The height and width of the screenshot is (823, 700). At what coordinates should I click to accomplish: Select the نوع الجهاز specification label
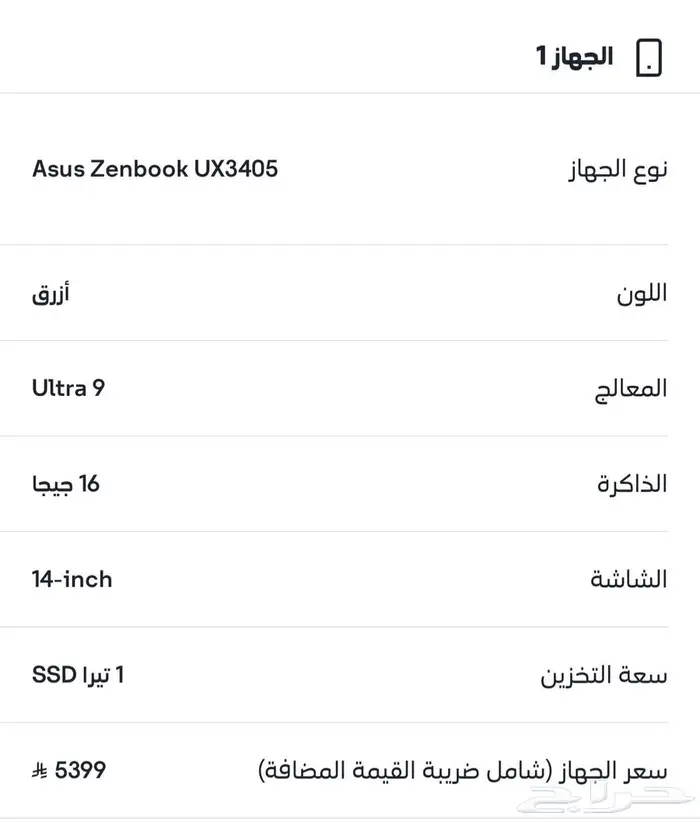click(620, 169)
